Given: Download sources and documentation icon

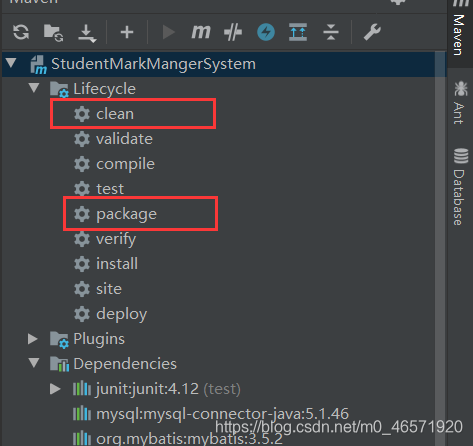Looking at the screenshot, I should pos(87,33).
